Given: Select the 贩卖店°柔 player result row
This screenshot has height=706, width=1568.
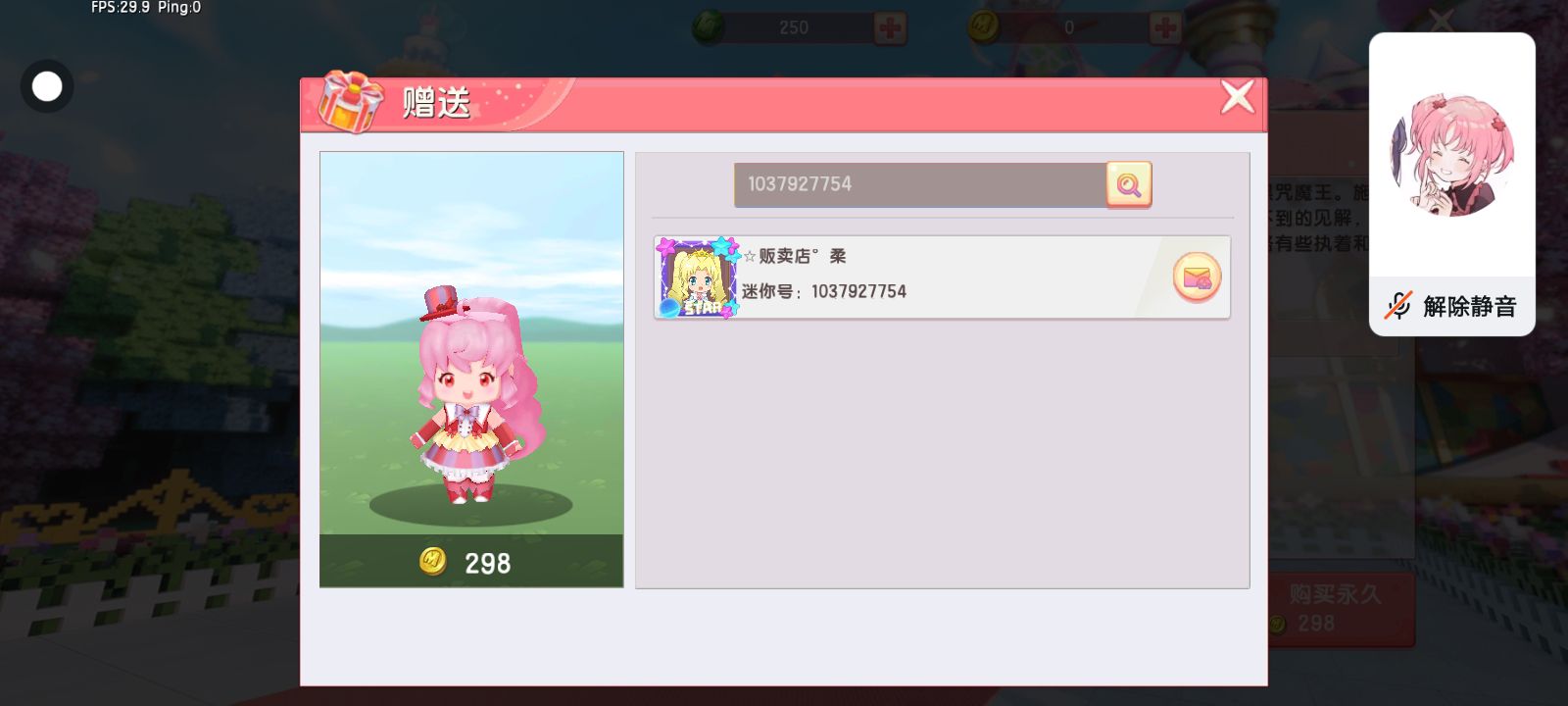Looking at the screenshot, I should point(942,277).
